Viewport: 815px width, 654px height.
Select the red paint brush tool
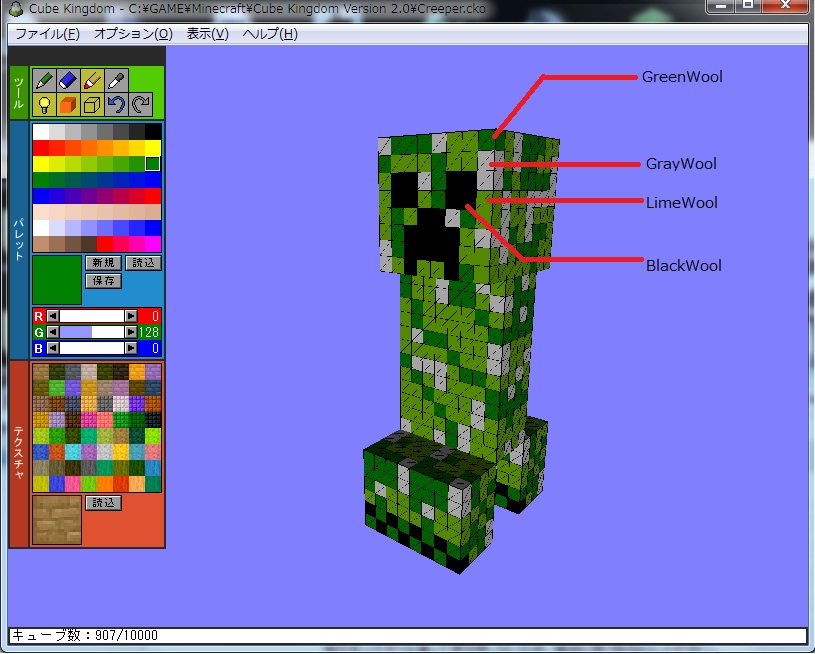(x=93, y=81)
